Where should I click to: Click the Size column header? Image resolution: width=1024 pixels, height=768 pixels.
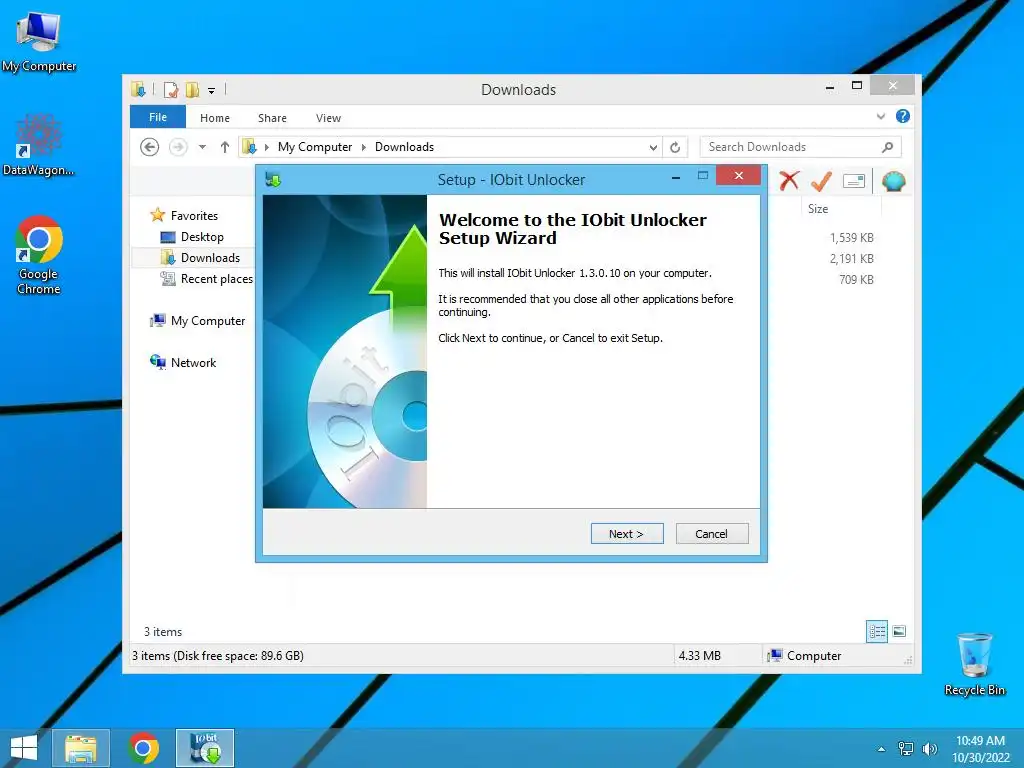pos(818,209)
